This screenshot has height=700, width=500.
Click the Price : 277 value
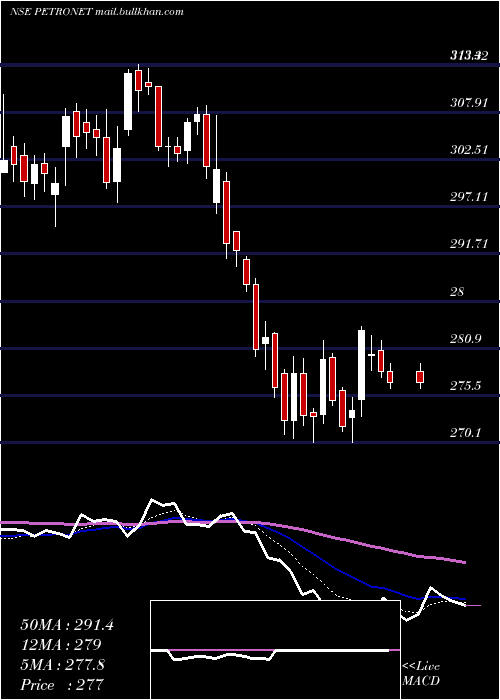coord(62,685)
